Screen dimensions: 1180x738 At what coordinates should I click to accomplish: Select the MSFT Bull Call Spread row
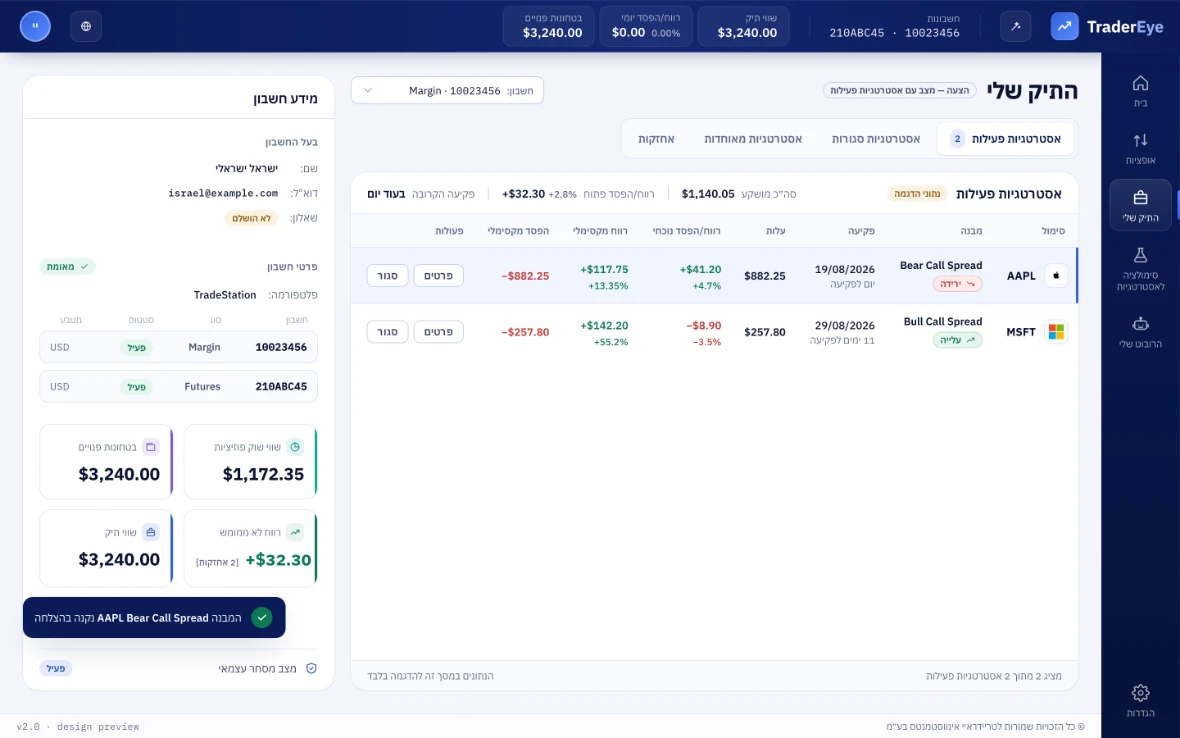[714, 332]
